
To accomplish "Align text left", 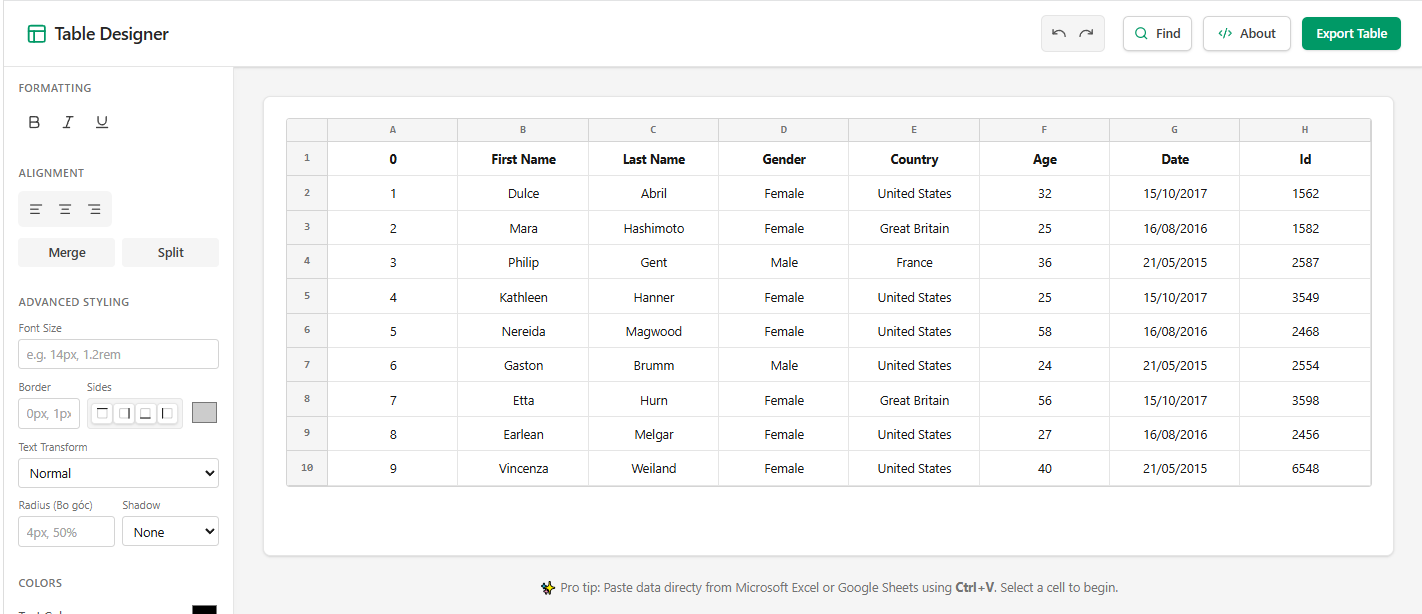I will coord(36,209).
